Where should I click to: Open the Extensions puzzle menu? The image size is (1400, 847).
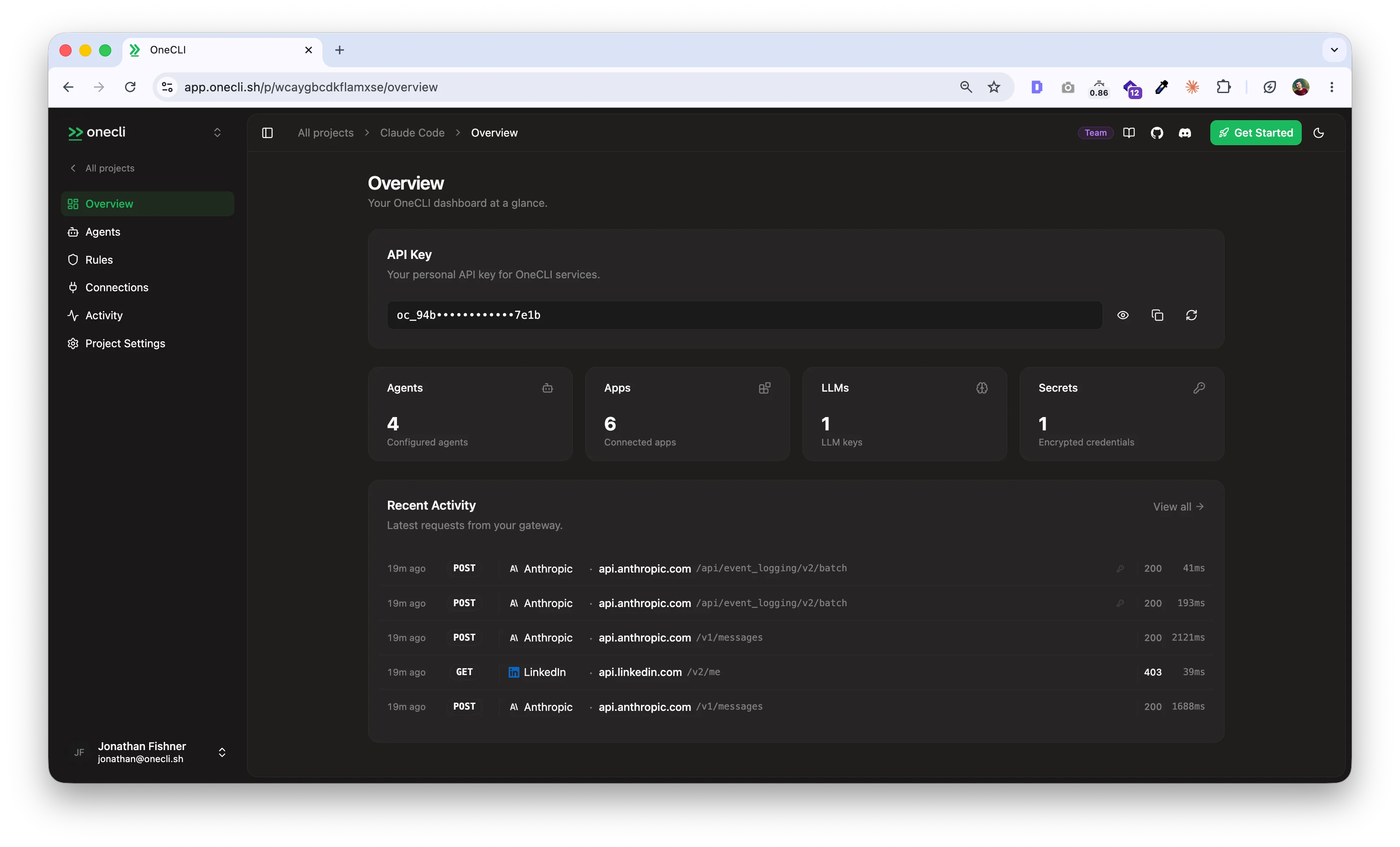tap(1223, 87)
